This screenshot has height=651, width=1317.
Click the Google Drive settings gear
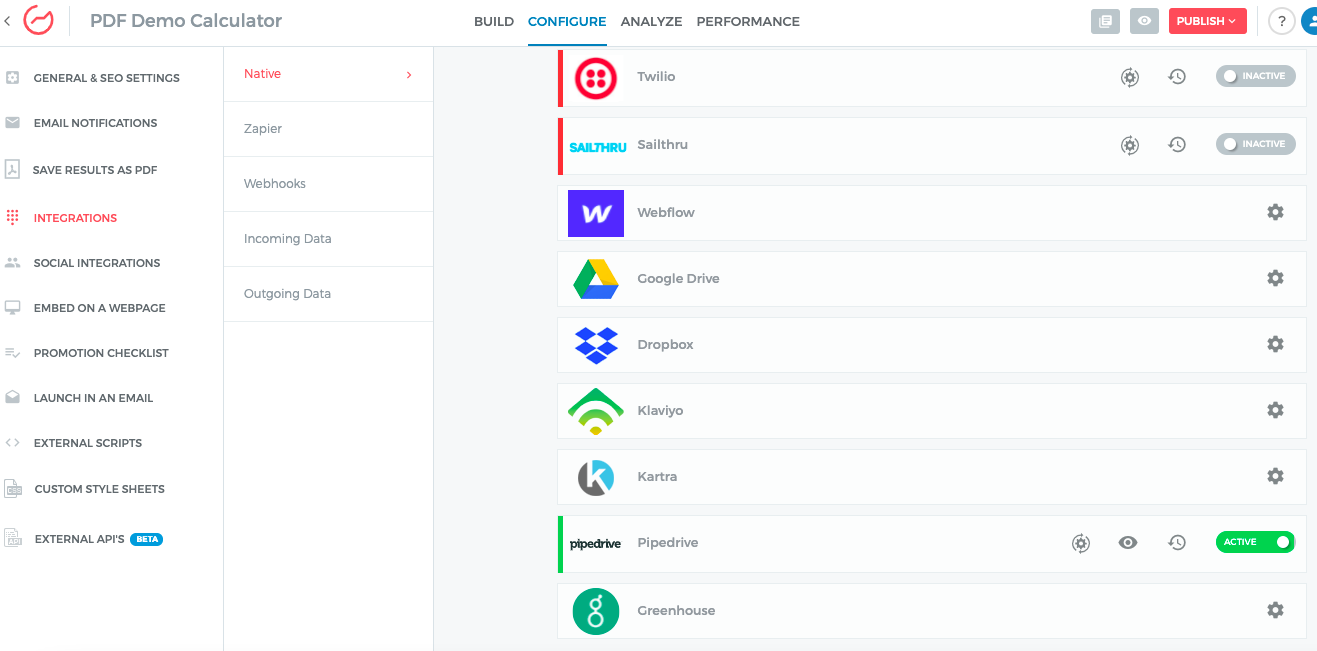pyautogui.click(x=1275, y=278)
